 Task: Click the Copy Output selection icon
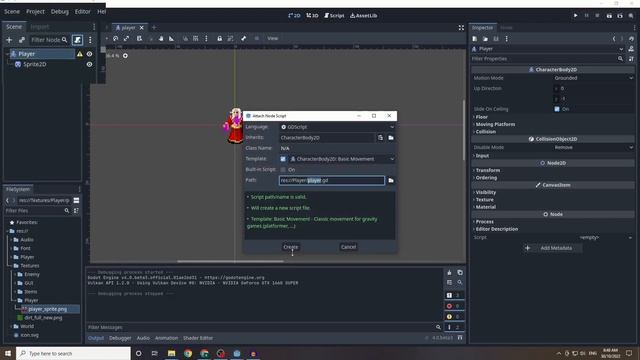(460, 273)
